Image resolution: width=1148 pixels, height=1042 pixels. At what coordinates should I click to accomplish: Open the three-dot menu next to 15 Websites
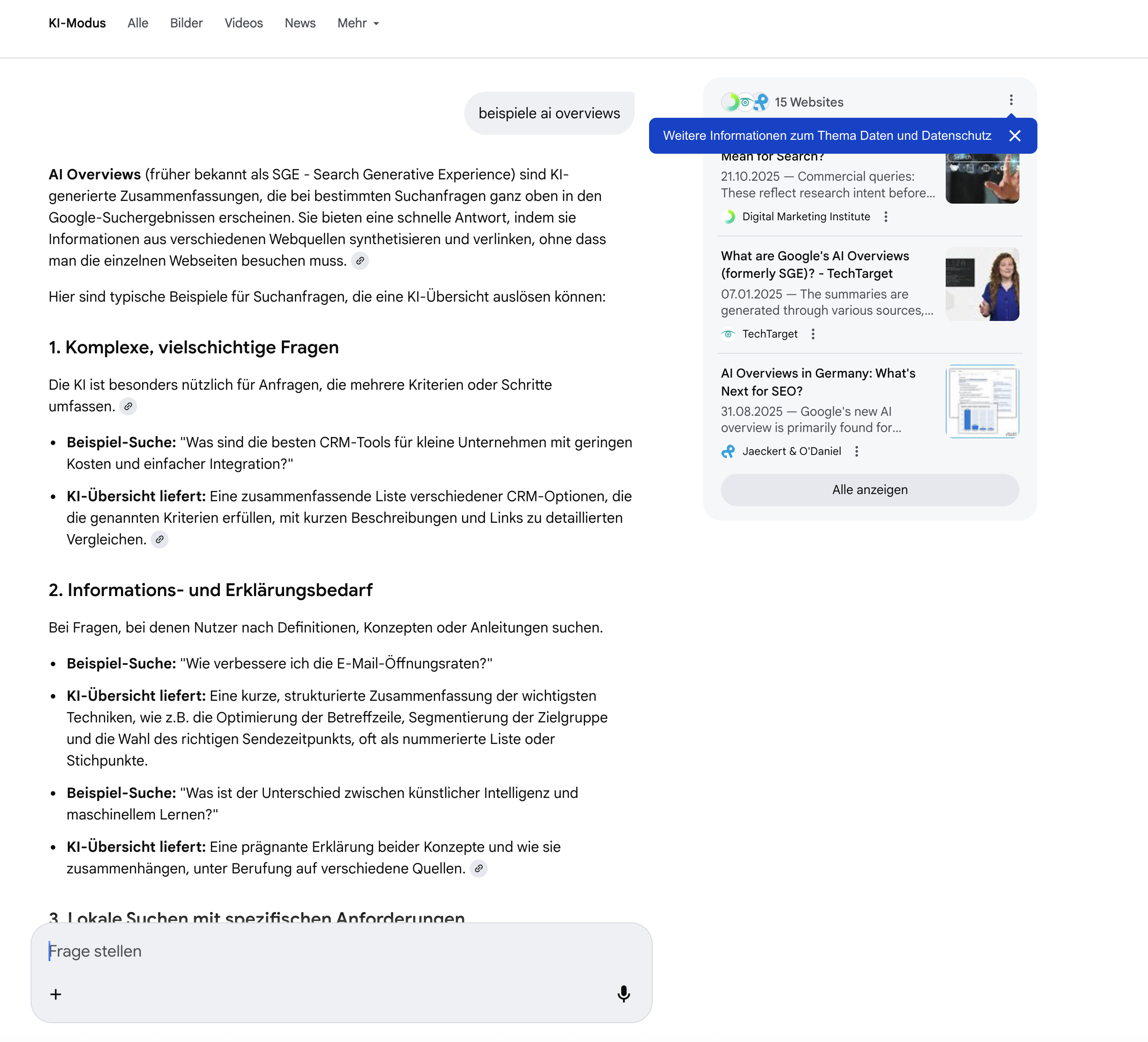pos(1011,100)
